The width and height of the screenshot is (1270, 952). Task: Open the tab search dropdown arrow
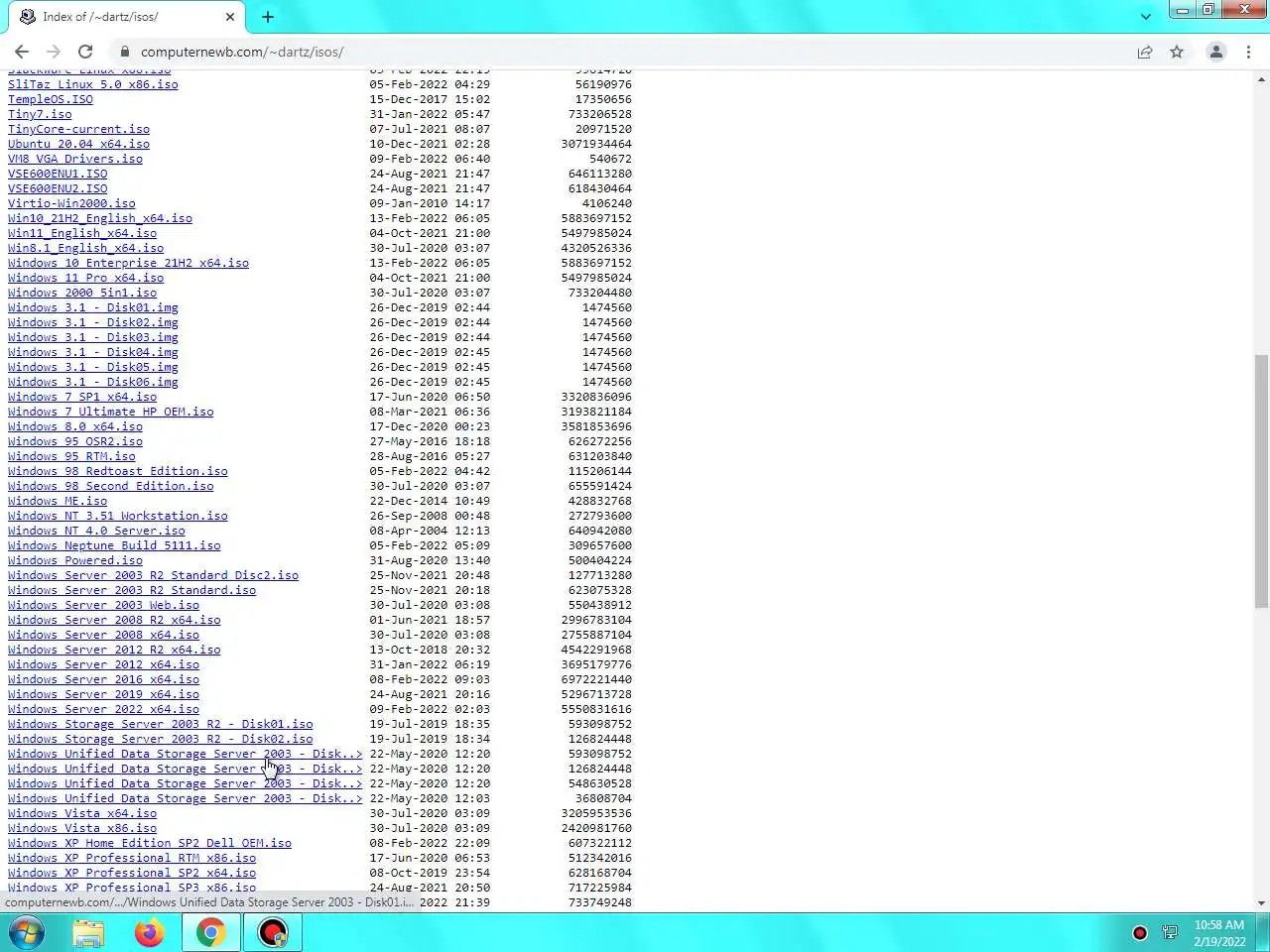[x=1145, y=17]
